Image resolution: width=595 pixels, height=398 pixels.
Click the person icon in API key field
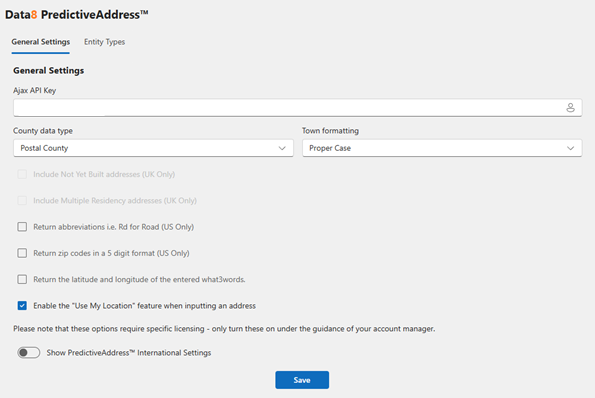[x=570, y=108]
